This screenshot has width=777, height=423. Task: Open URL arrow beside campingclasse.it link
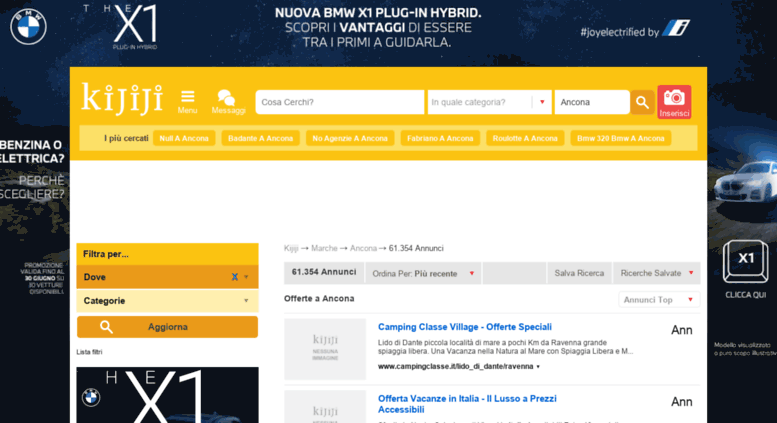[538, 367]
